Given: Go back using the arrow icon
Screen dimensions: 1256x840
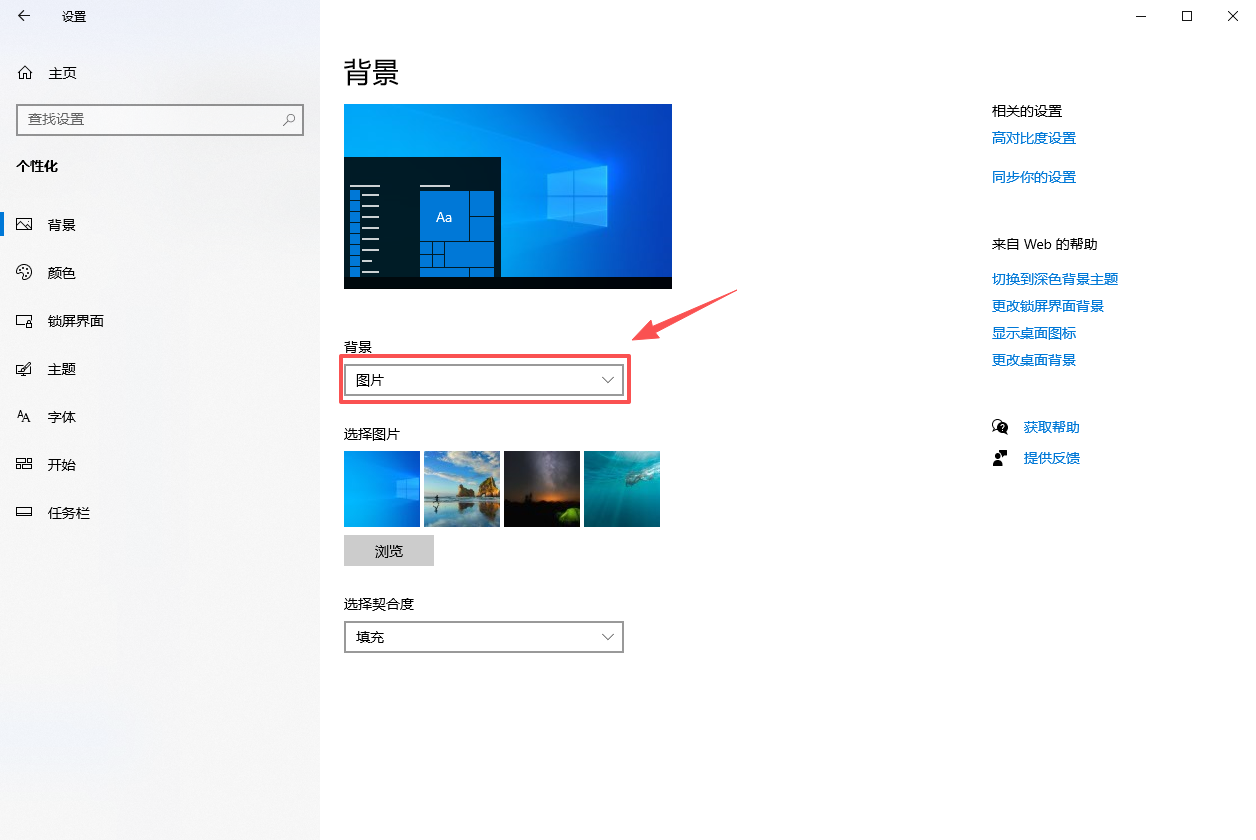Looking at the screenshot, I should 24,16.
